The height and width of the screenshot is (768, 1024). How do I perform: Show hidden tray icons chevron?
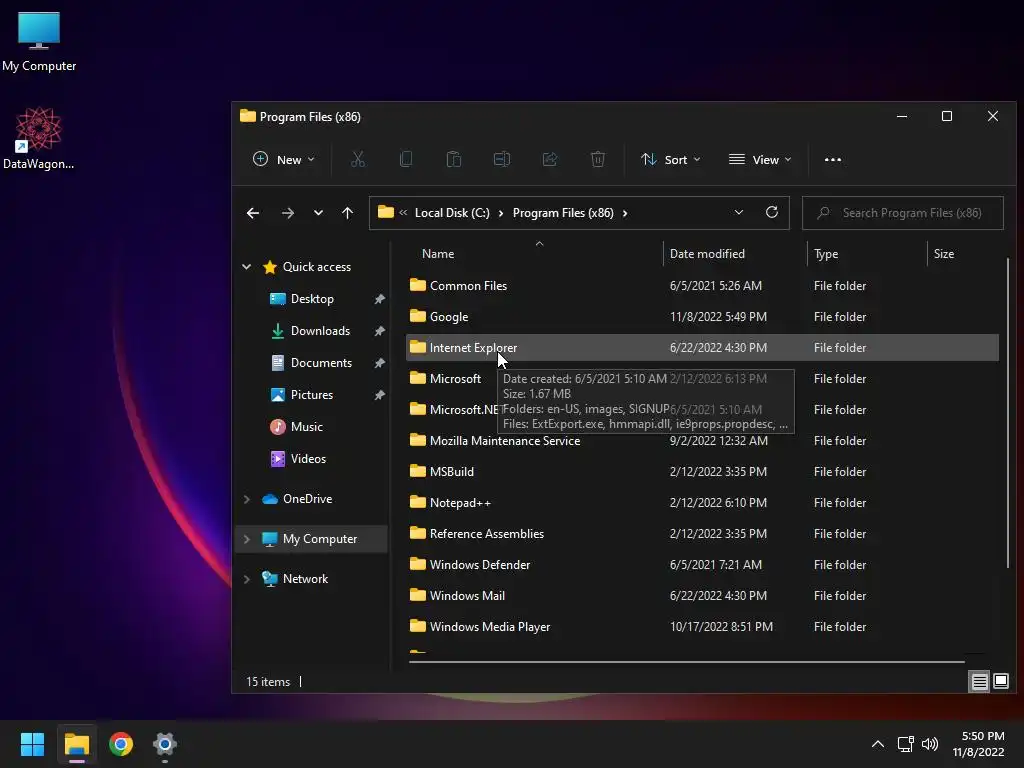tap(878, 744)
